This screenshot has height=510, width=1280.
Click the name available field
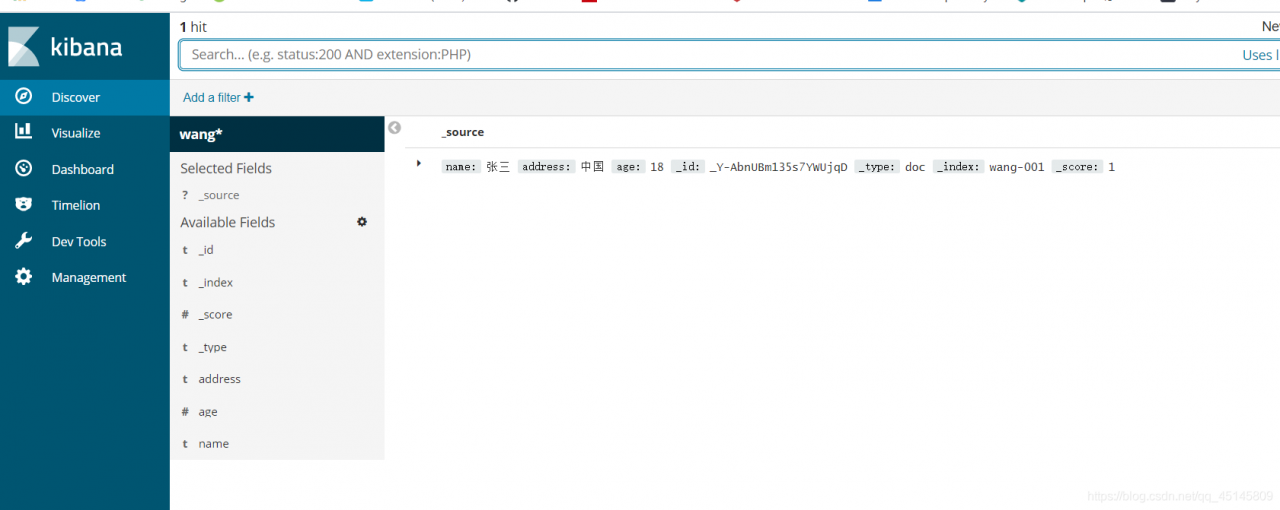pos(213,443)
